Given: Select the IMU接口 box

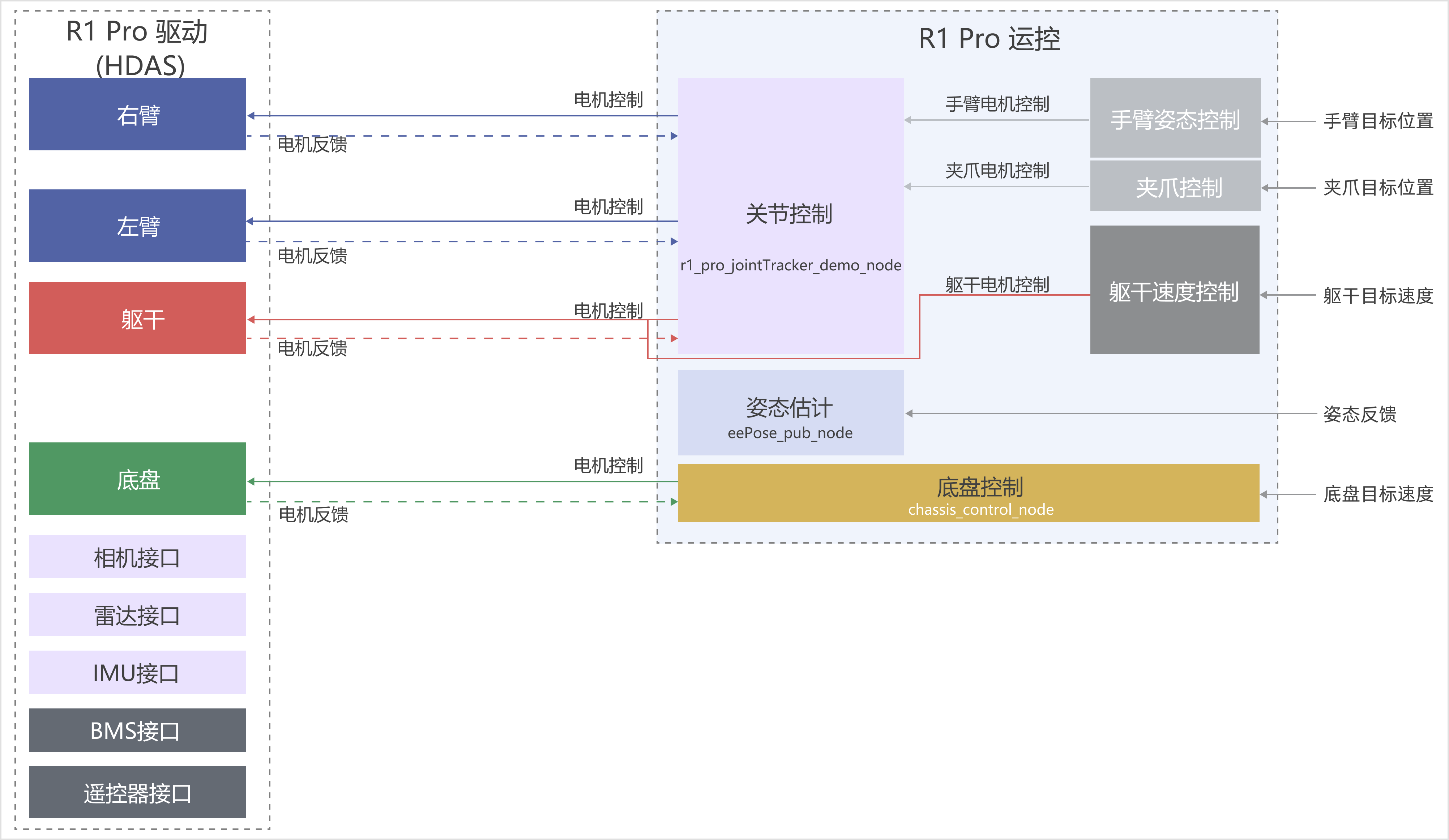Looking at the screenshot, I should (x=137, y=672).
